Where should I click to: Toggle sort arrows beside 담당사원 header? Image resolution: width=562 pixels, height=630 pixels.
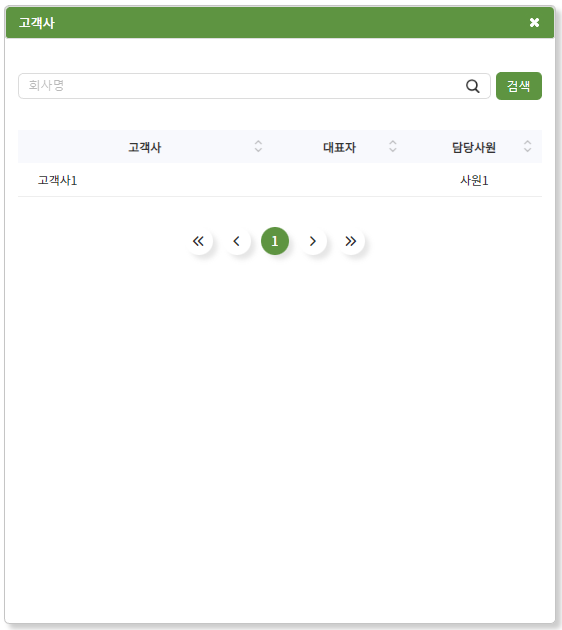[527, 146]
